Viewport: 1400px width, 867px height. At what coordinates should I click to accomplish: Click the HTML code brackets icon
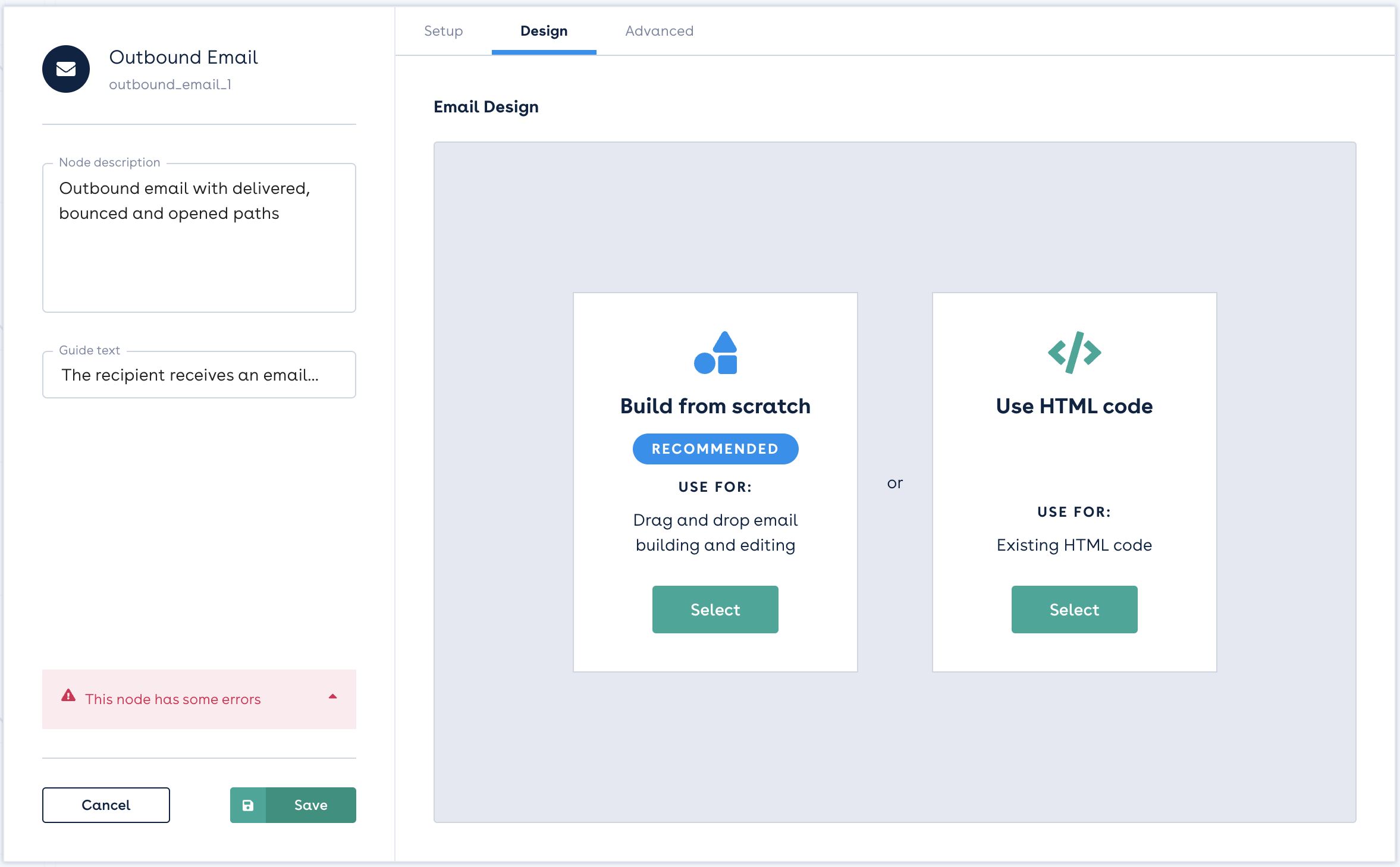1074,353
